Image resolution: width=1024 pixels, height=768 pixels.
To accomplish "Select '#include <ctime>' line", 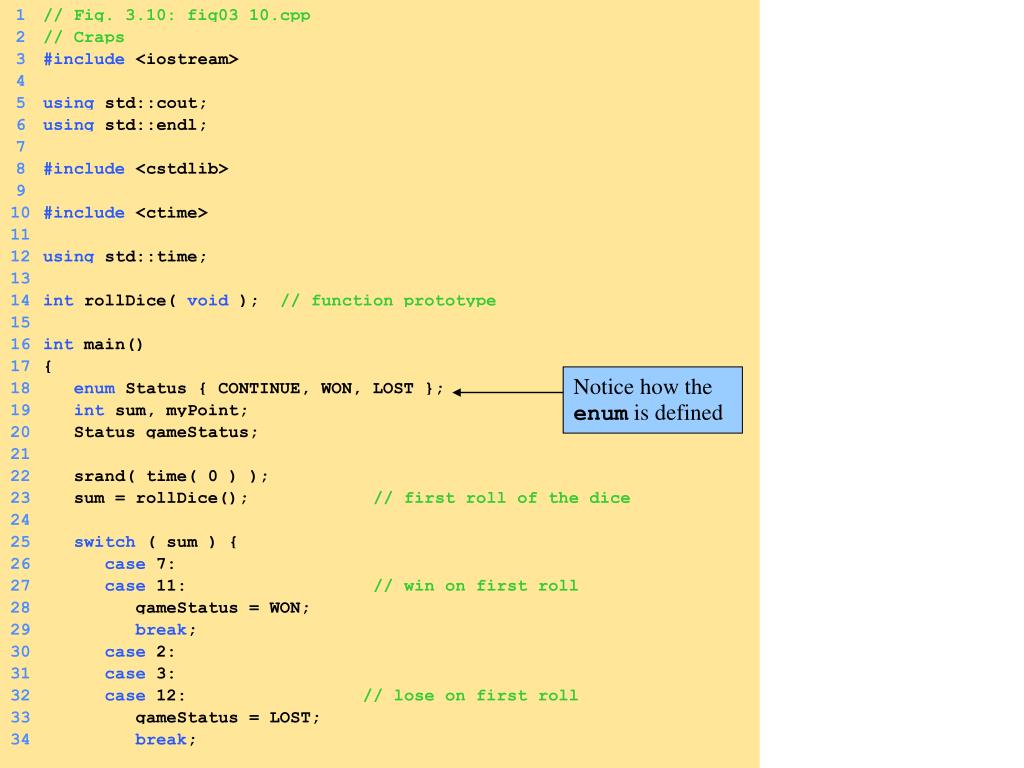I will coord(125,213).
